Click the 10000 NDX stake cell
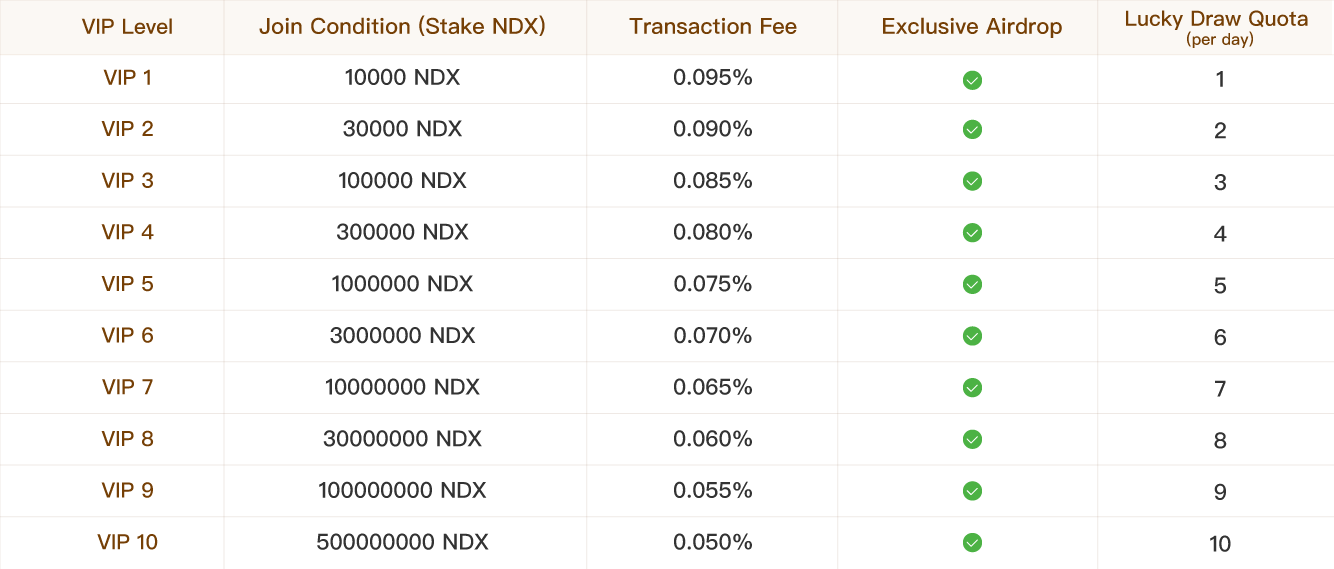Screen dimensions: 1334x569 (x=403, y=78)
